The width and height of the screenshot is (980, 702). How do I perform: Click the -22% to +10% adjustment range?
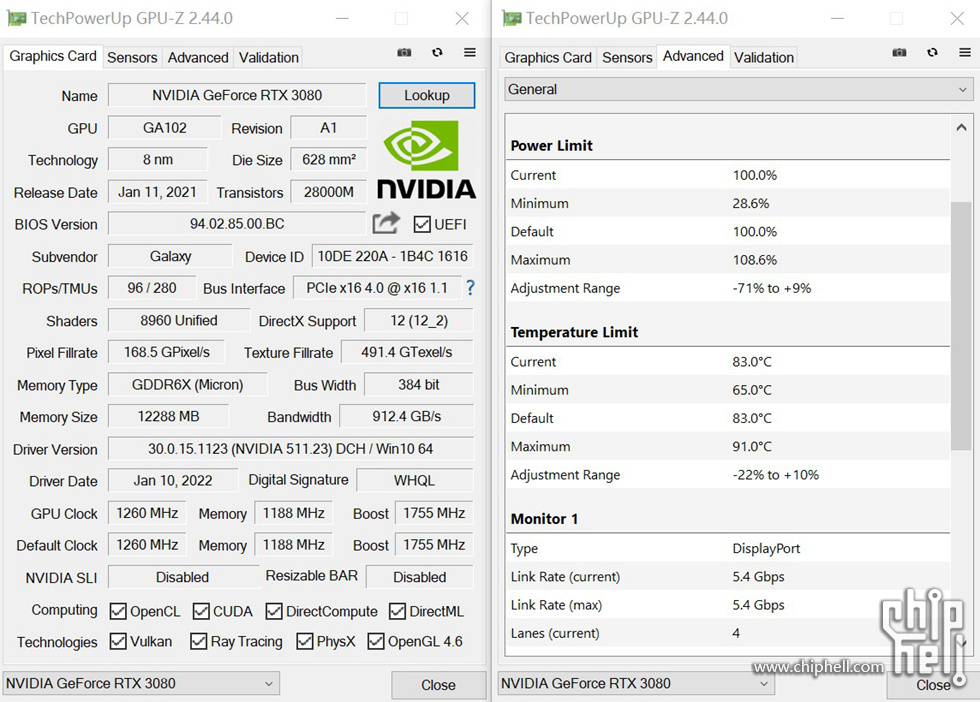click(x=776, y=475)
